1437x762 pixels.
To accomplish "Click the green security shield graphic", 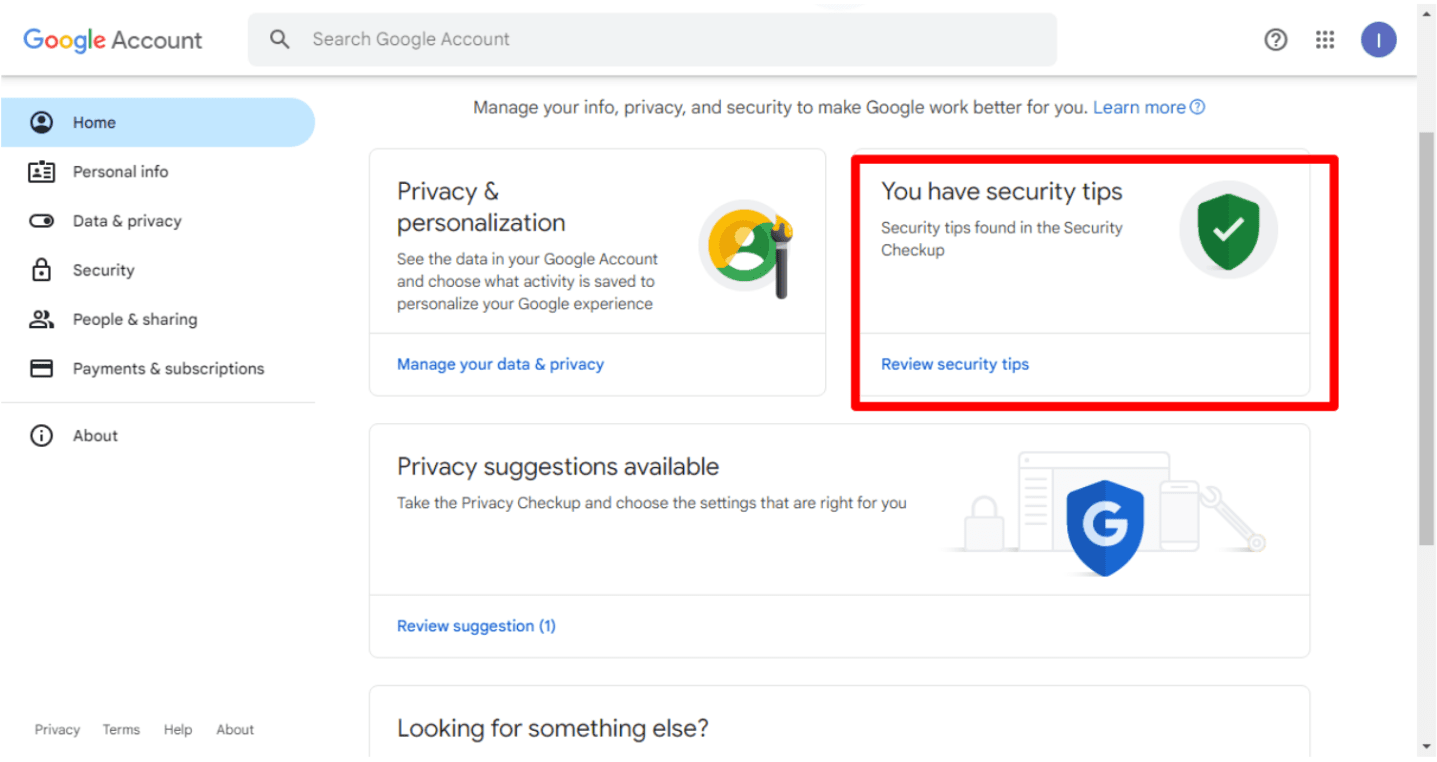I will [x=1228, y=229].
